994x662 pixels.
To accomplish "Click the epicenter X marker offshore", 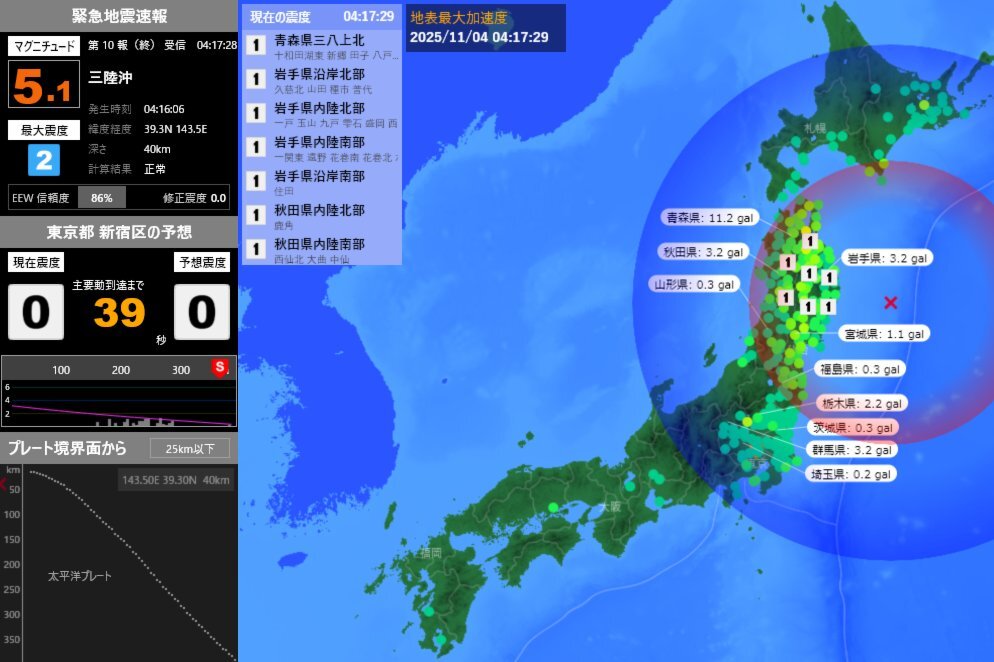I will (x=891, y=300).
